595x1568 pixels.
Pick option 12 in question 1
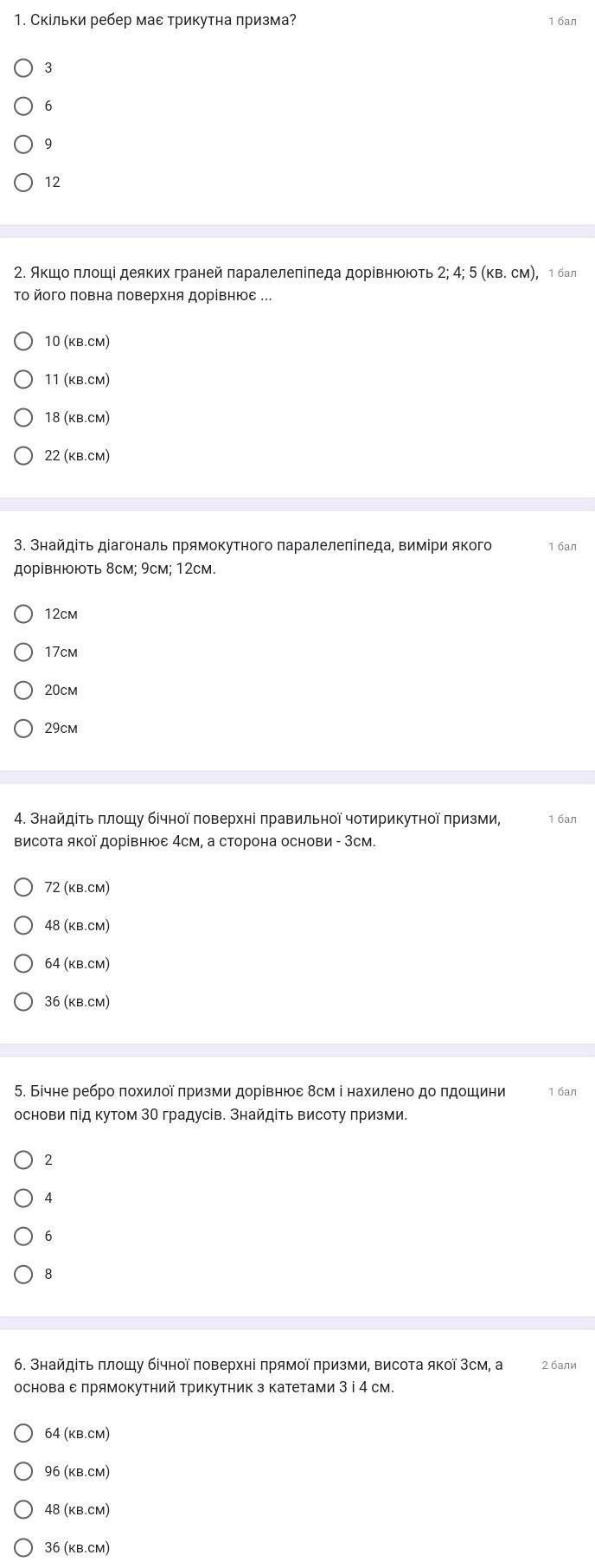pos(24,182)
